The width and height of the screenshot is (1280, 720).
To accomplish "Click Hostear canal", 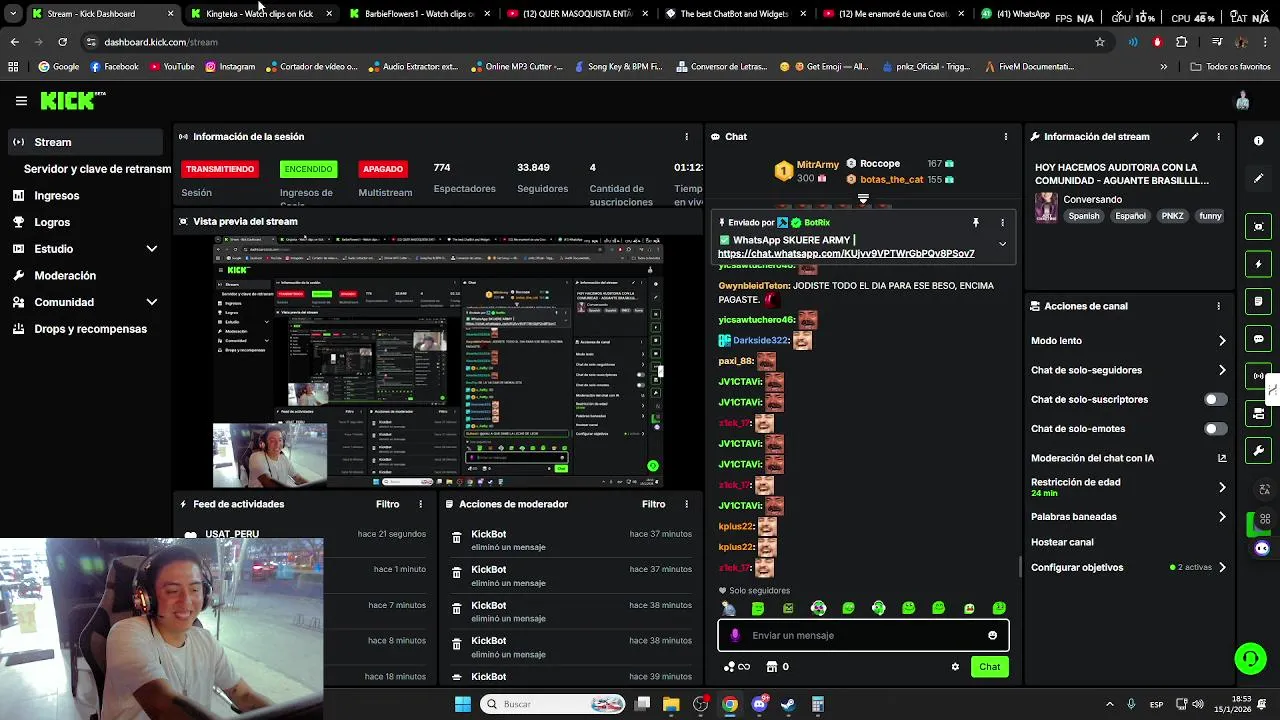I will (1062, 542).
